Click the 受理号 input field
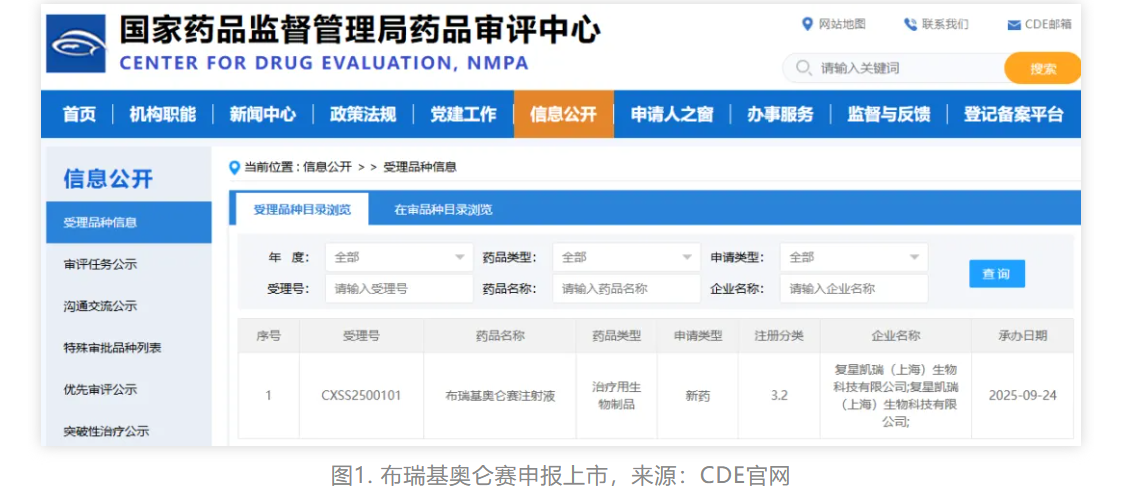The height and width of the screenshot is (495, 1146). point(399,289)
